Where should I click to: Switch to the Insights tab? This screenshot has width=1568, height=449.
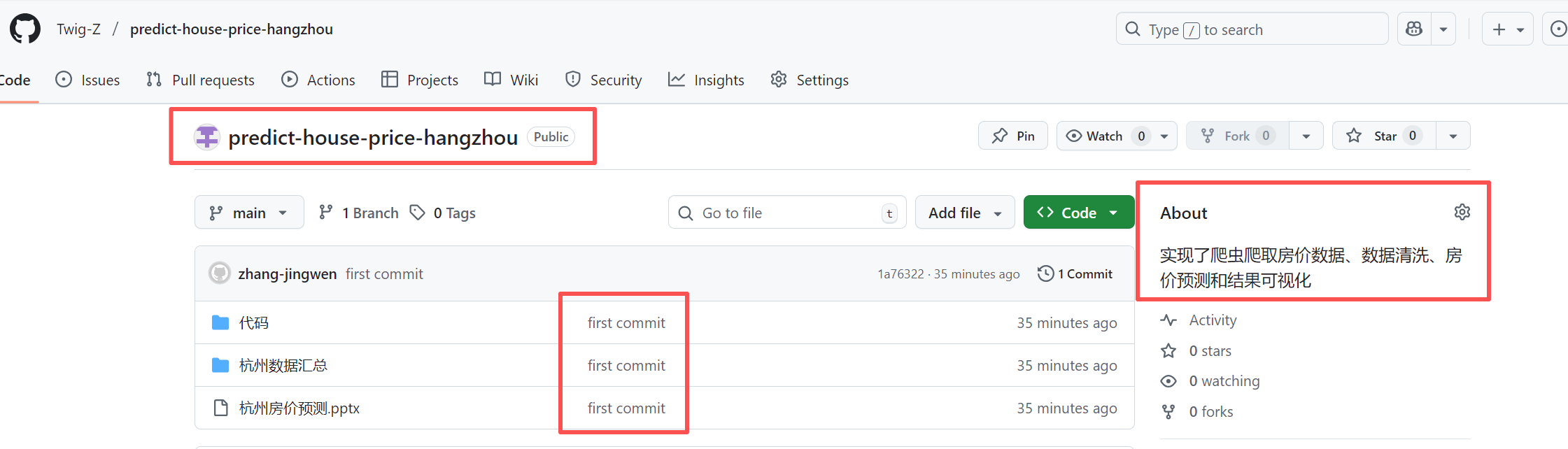pyautogui.click(x=706, y=80)
